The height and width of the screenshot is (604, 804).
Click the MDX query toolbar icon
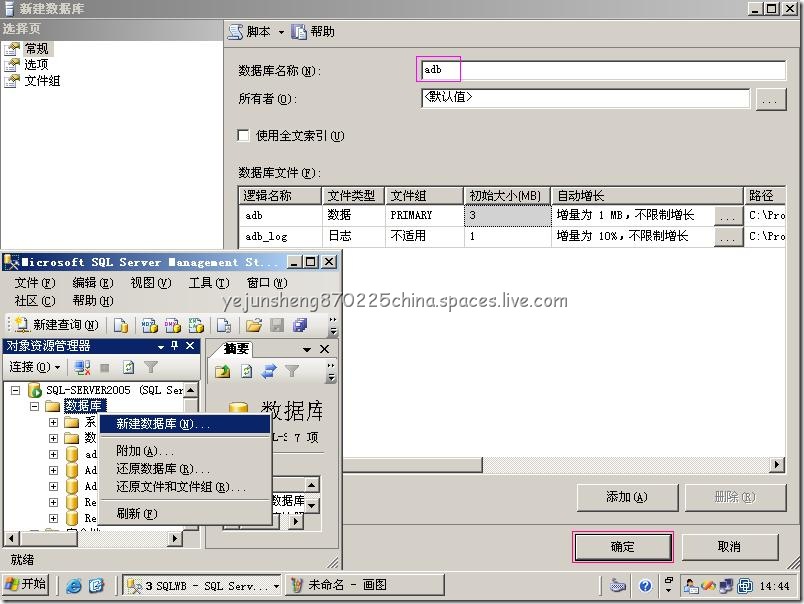coord(149,325)
